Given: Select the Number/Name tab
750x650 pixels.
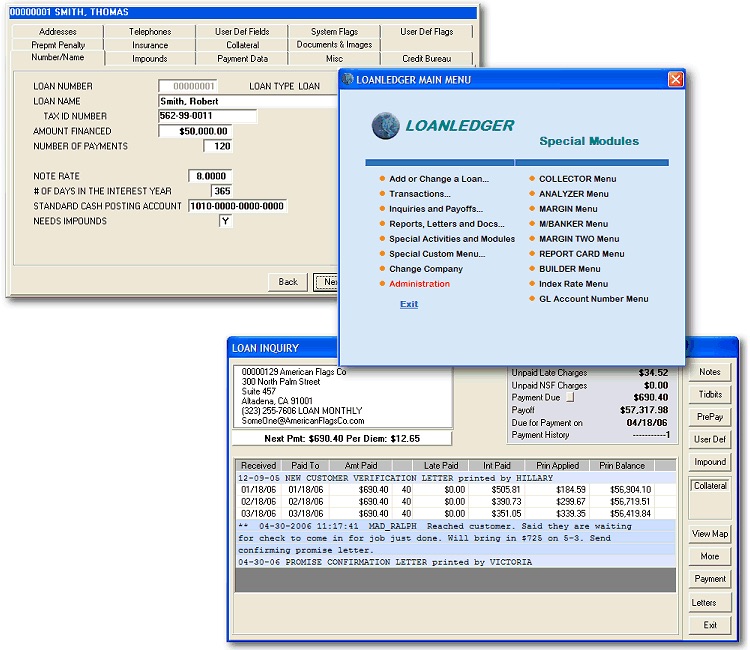Looking at the screenshot, I should click(x=57, y=57).
